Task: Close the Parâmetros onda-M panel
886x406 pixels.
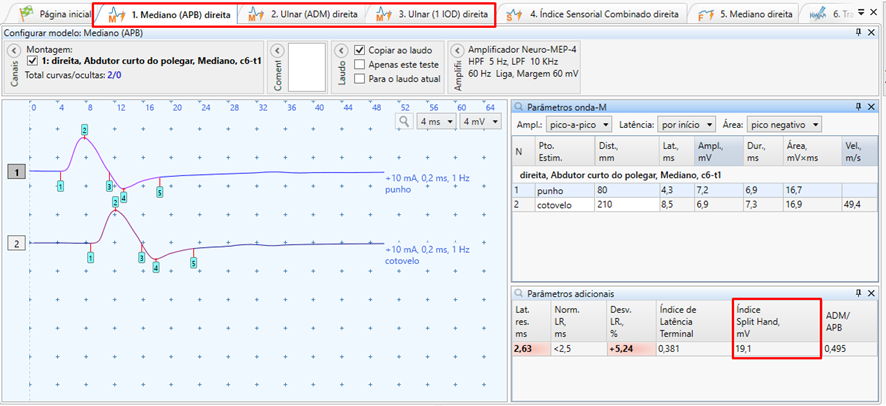Action: click(x=871, y=106)
